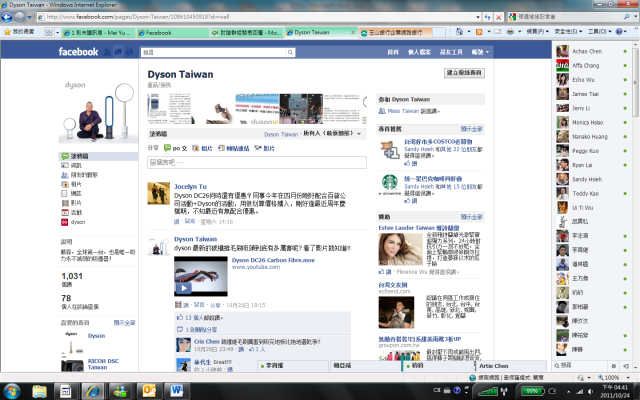640x400 pixels.
Task: Click Jocelyn Tu's profile picture thumbnail
Action: (158, 193)
